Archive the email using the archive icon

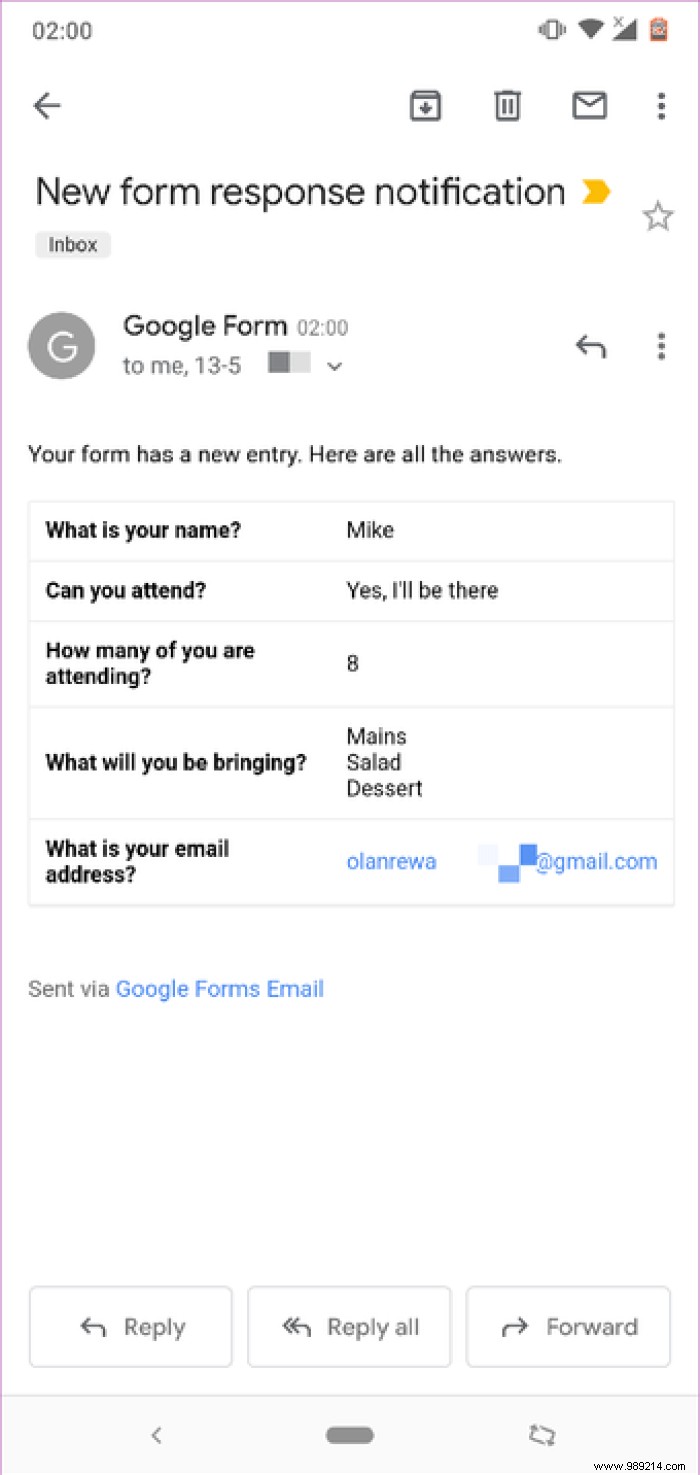(425, 105)
